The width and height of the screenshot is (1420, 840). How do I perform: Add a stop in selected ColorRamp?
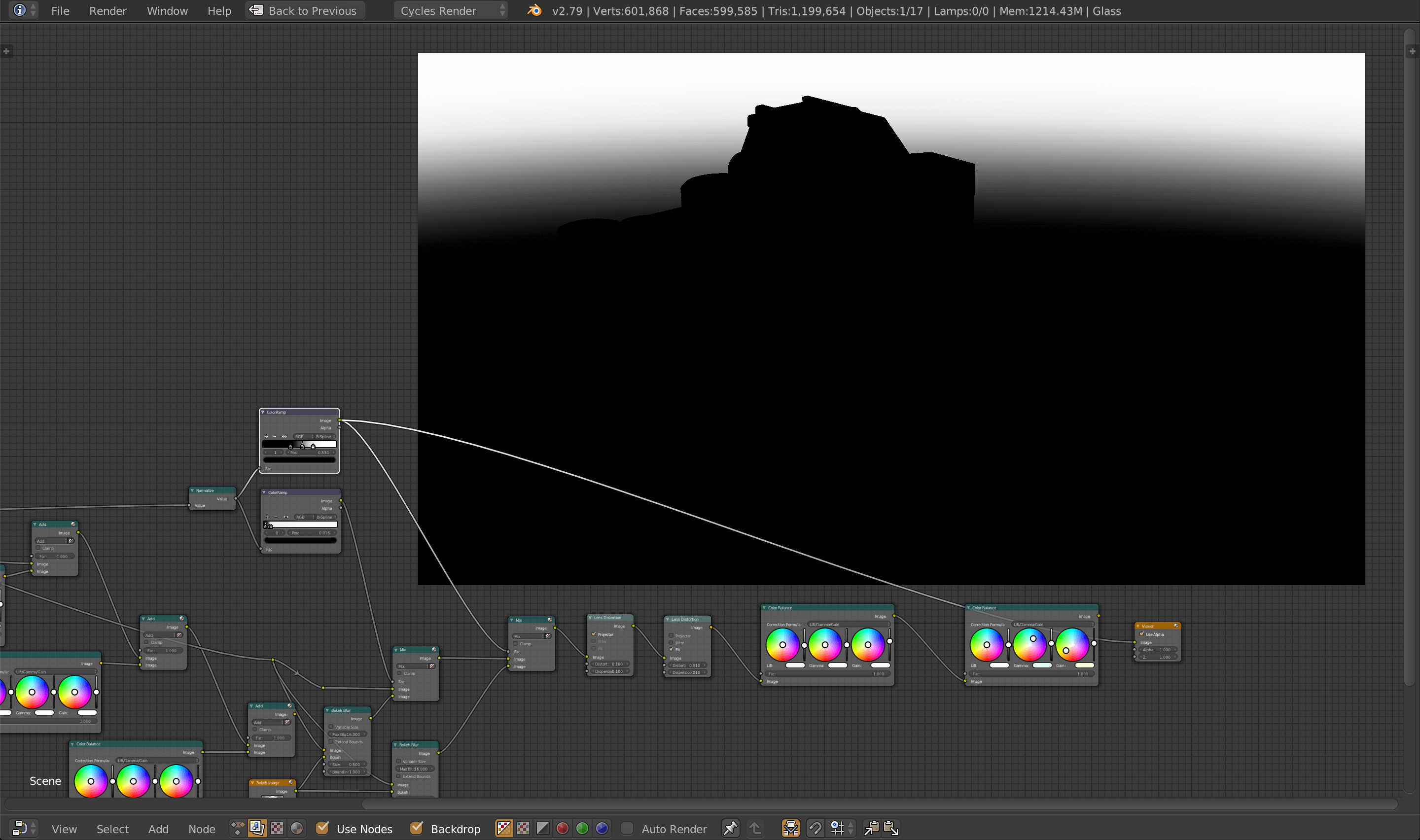[x=266, y=436]
